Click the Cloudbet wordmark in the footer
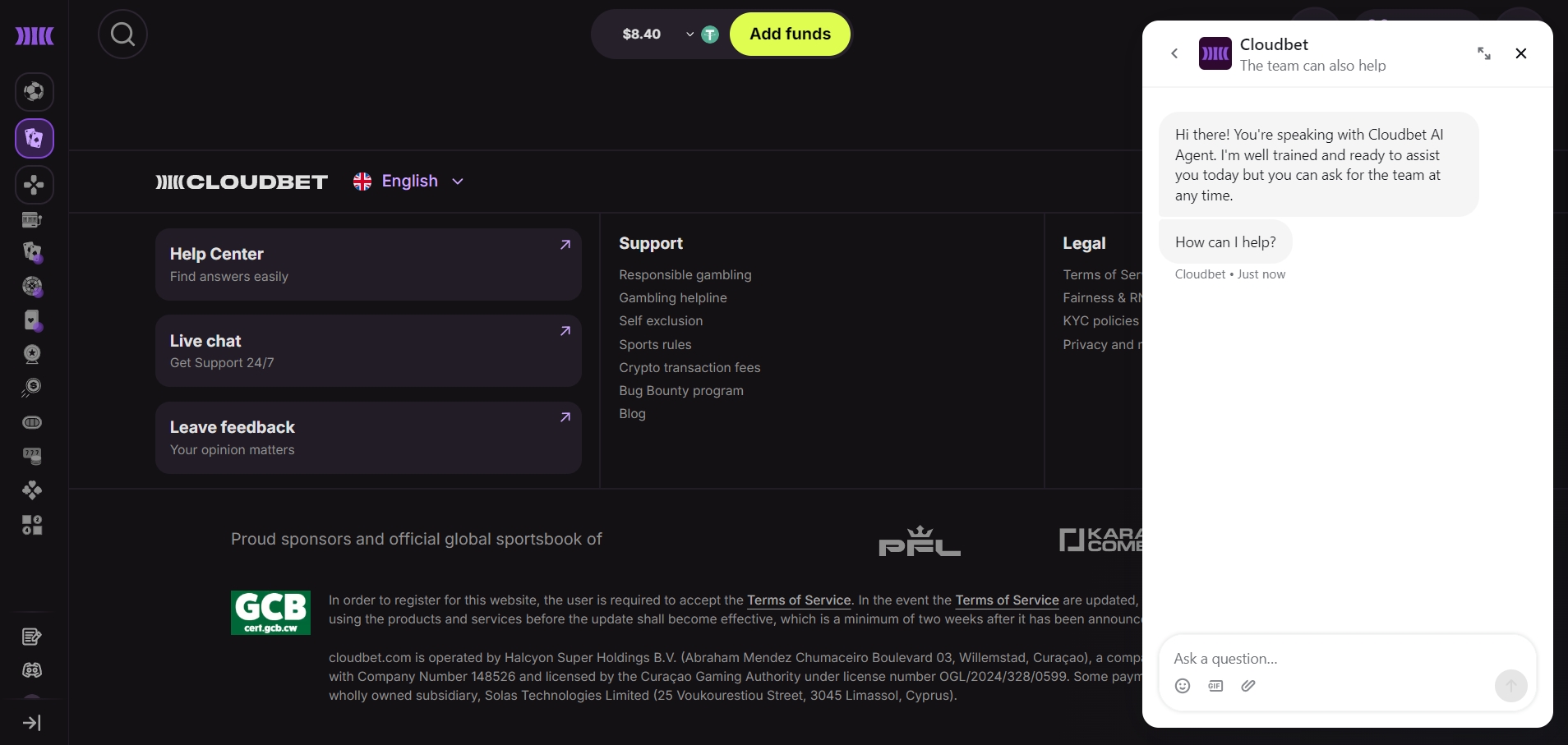The height and width of the screenshot is (745, 1568). (x=242, y=182)
